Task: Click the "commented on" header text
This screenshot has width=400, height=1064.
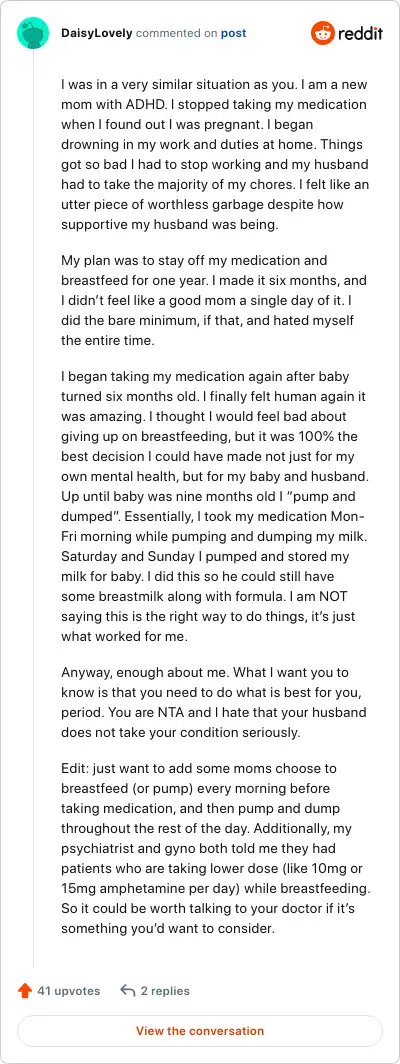Action: [177, 33]
